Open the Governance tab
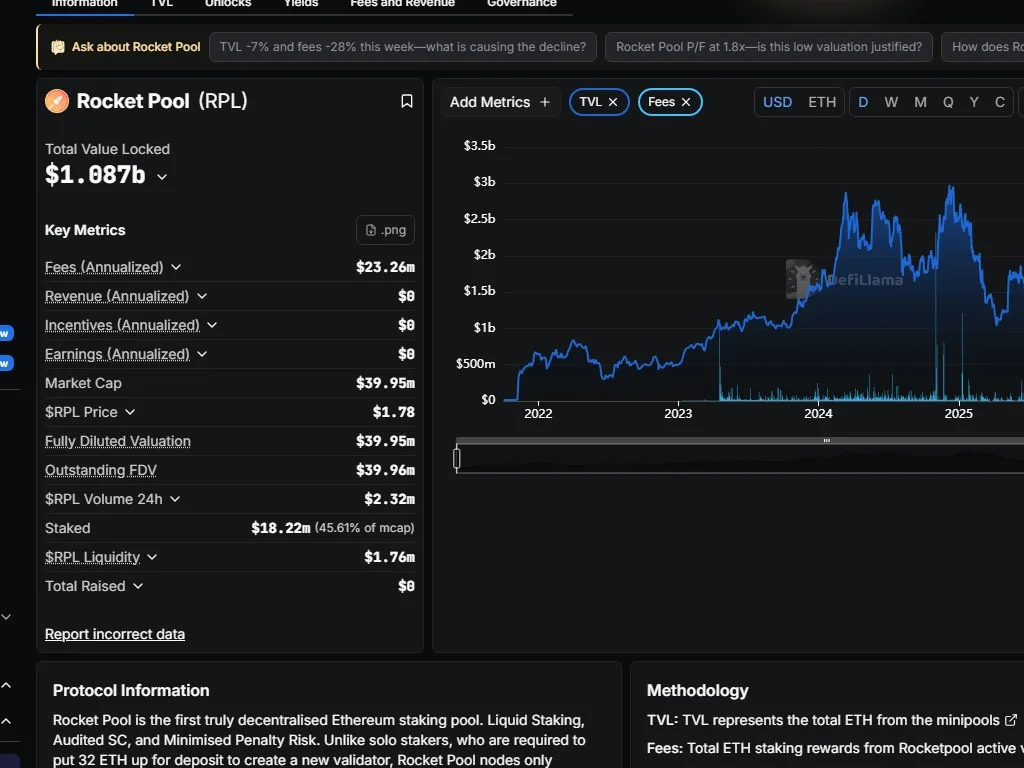The height and width of the screenshot is (768, 1024). (x=522, y=4)
